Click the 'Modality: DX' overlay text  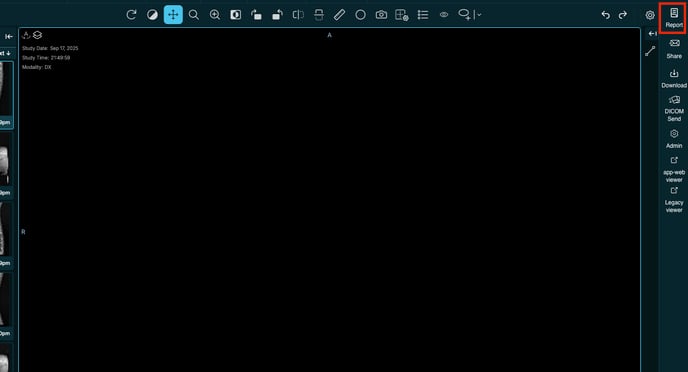coord(37,67)
